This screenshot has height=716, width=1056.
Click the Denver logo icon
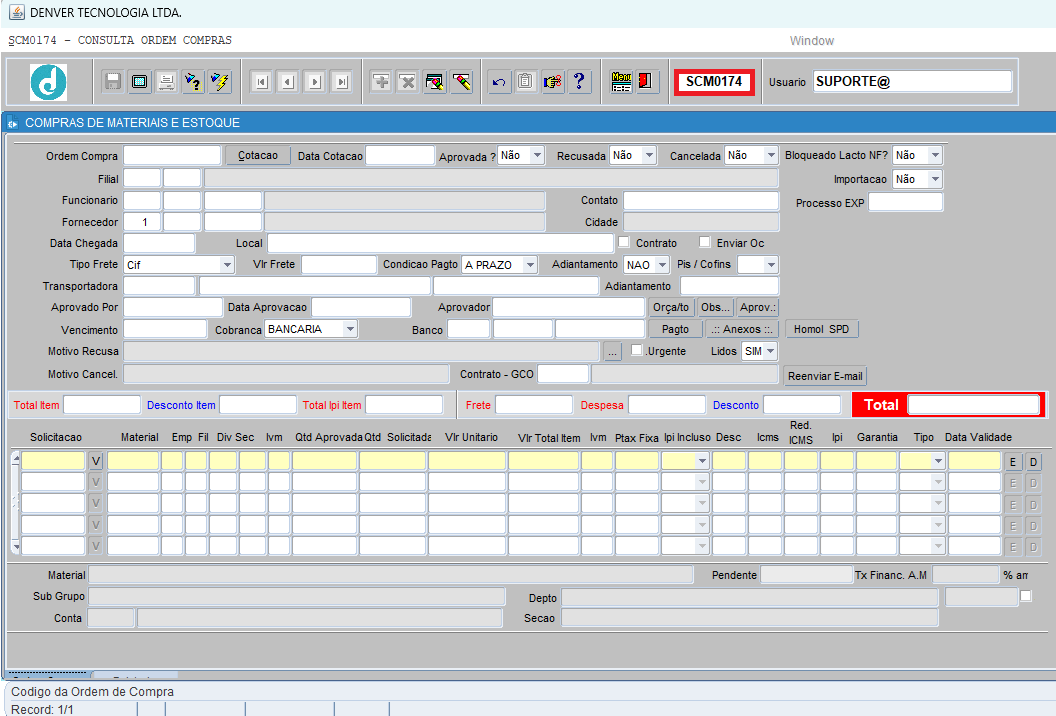[48, 82]
